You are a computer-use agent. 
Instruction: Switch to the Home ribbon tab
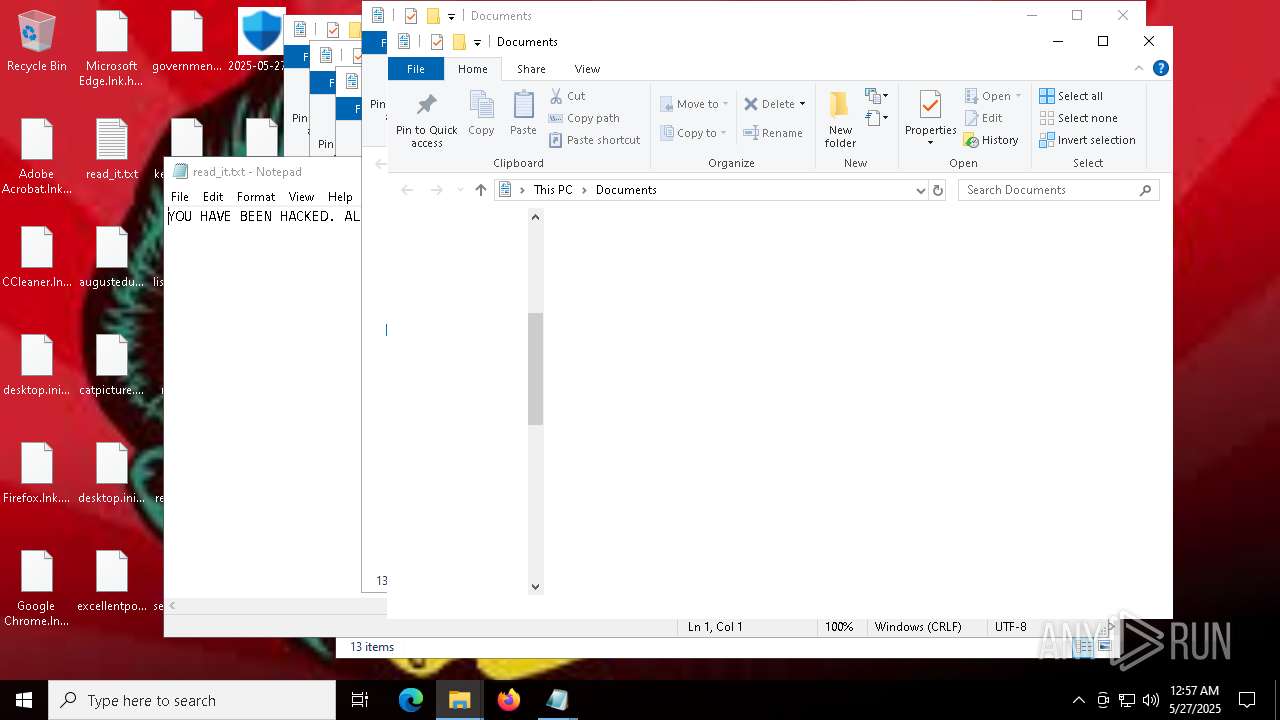(x=473, y=69)
